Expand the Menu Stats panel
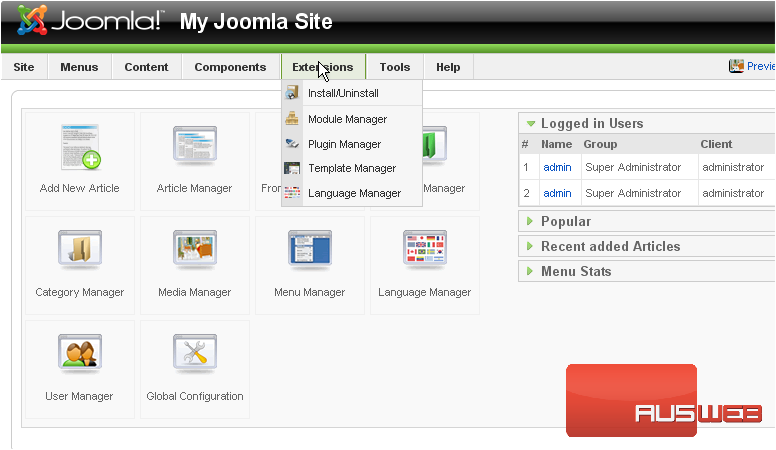 575,271
